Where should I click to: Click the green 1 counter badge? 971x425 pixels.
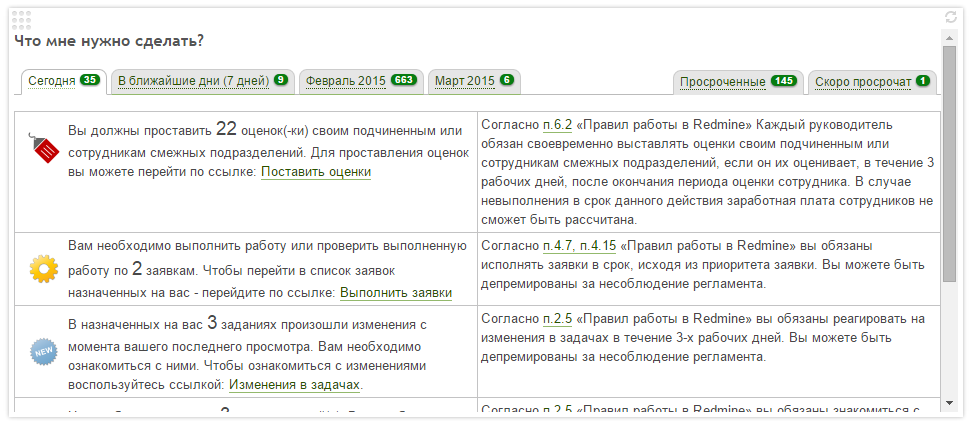(923, 81)
